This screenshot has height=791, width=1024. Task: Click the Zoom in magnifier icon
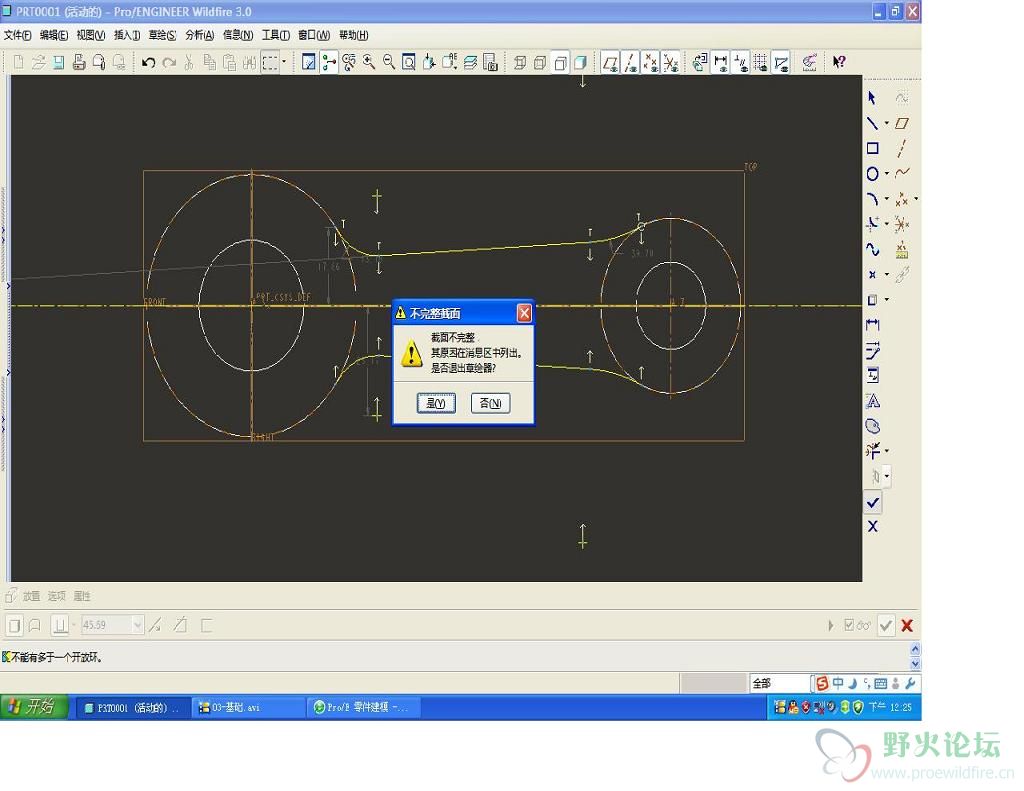click(x=369, y=62)
